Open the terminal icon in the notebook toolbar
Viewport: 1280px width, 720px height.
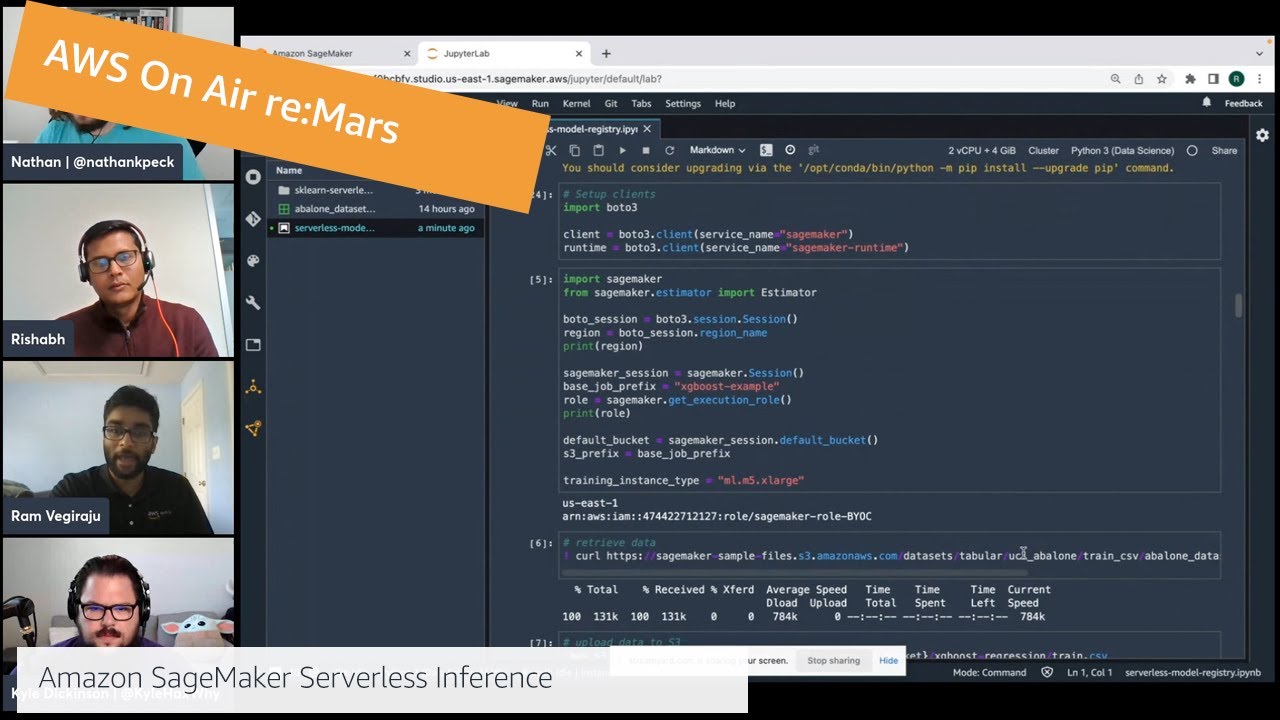[x=766, y=150]
